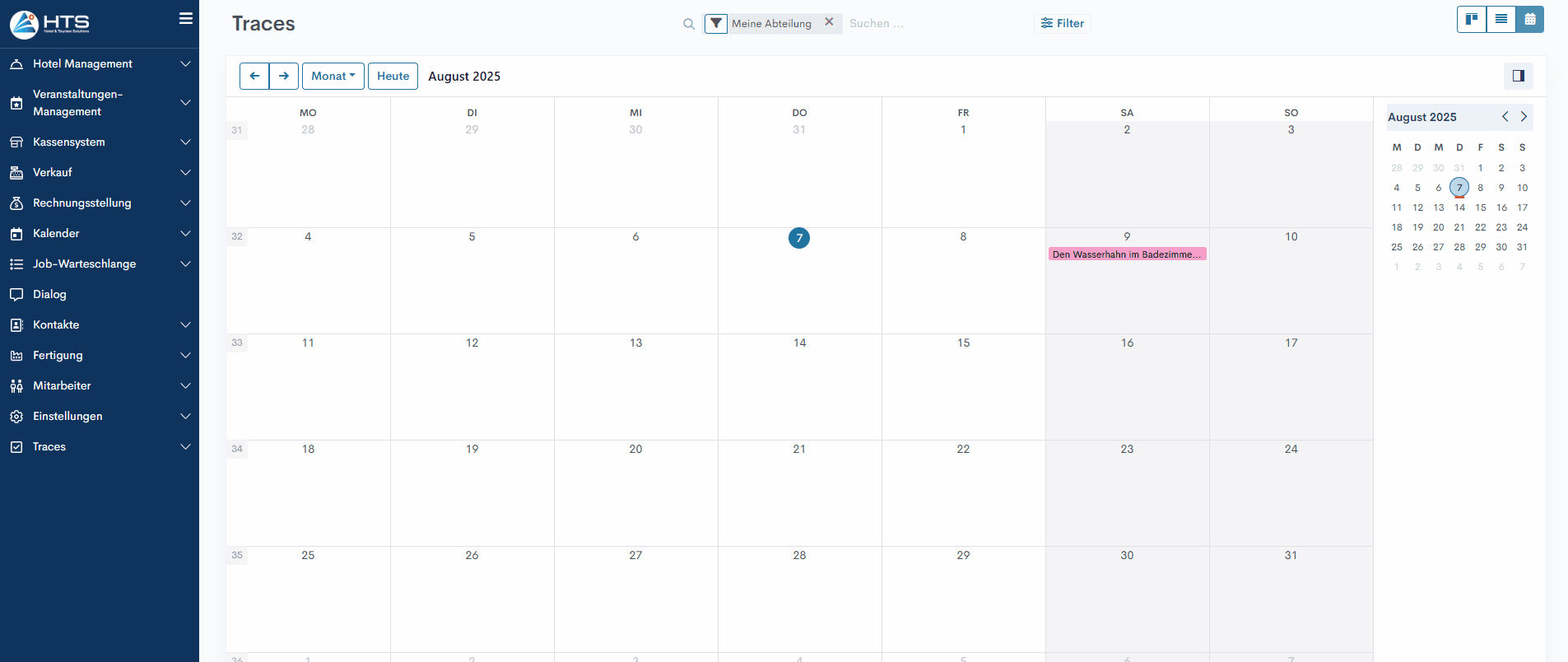The height and width of the screenshot is (662, 1568).
Task: Select the calendar view icon
Action: (x=1529, y=20)
